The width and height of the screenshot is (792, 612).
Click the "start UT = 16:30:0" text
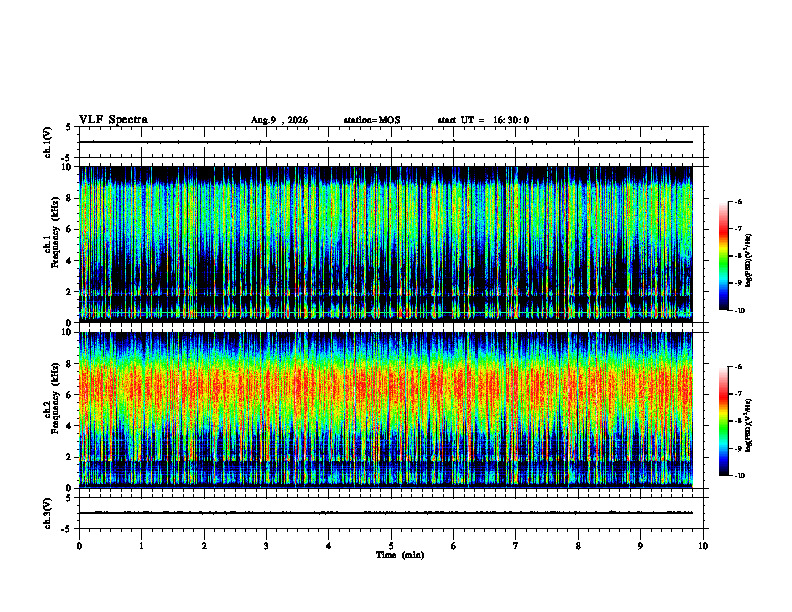[x=483, y=120]
